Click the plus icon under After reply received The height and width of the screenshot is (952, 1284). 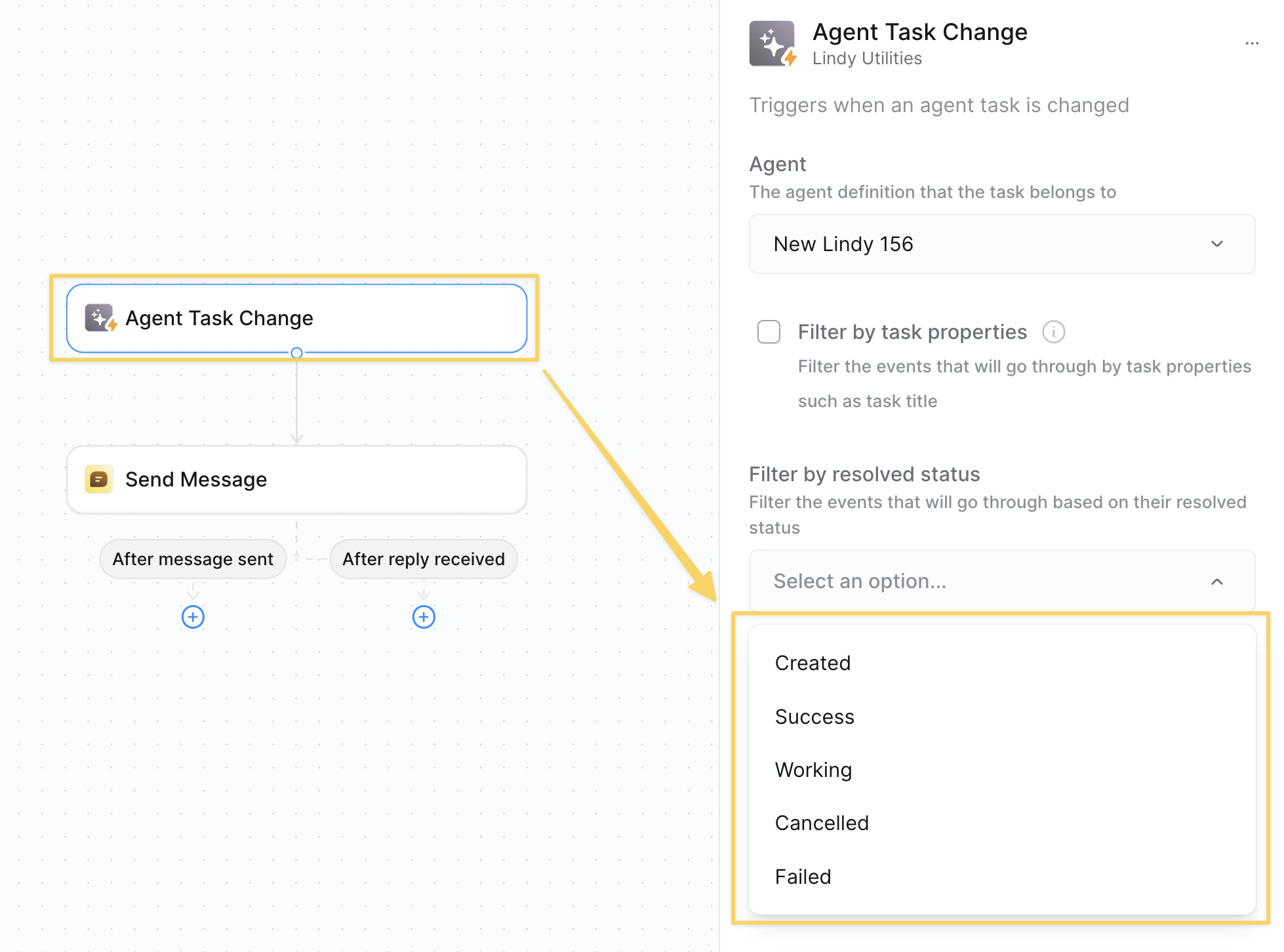point(424,617)
